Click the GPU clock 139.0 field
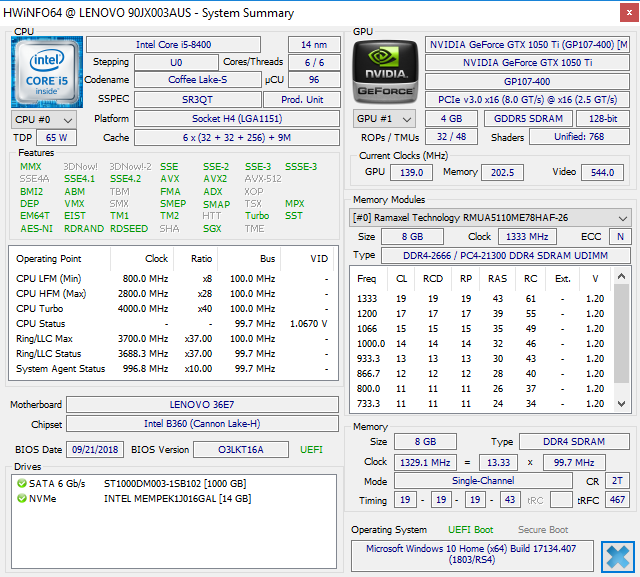 pyautogui.click(x=411, y=173)
